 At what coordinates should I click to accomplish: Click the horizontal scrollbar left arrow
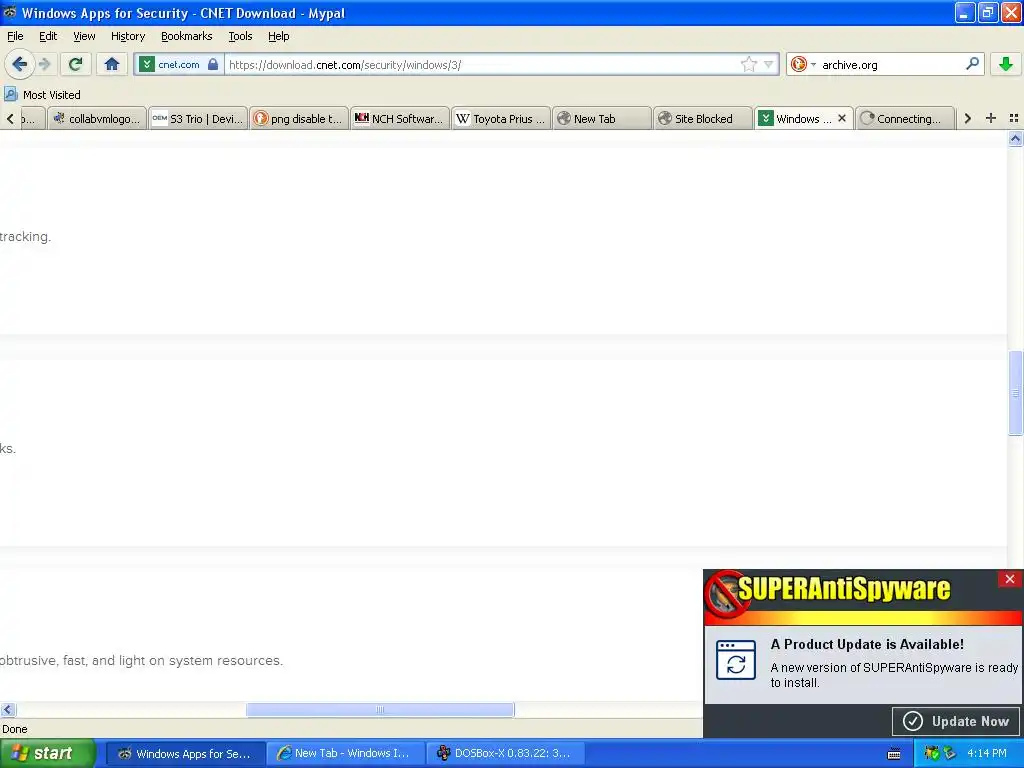[8, 709]
